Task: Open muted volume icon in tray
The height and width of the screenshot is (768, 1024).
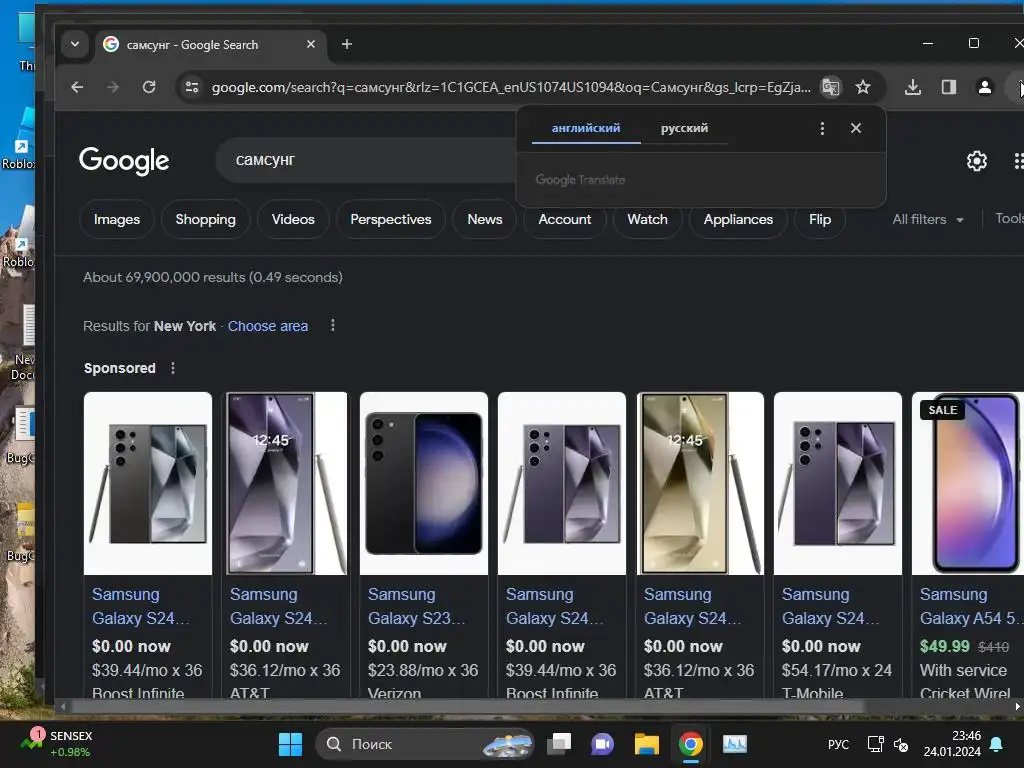Action: coord(901,744)
